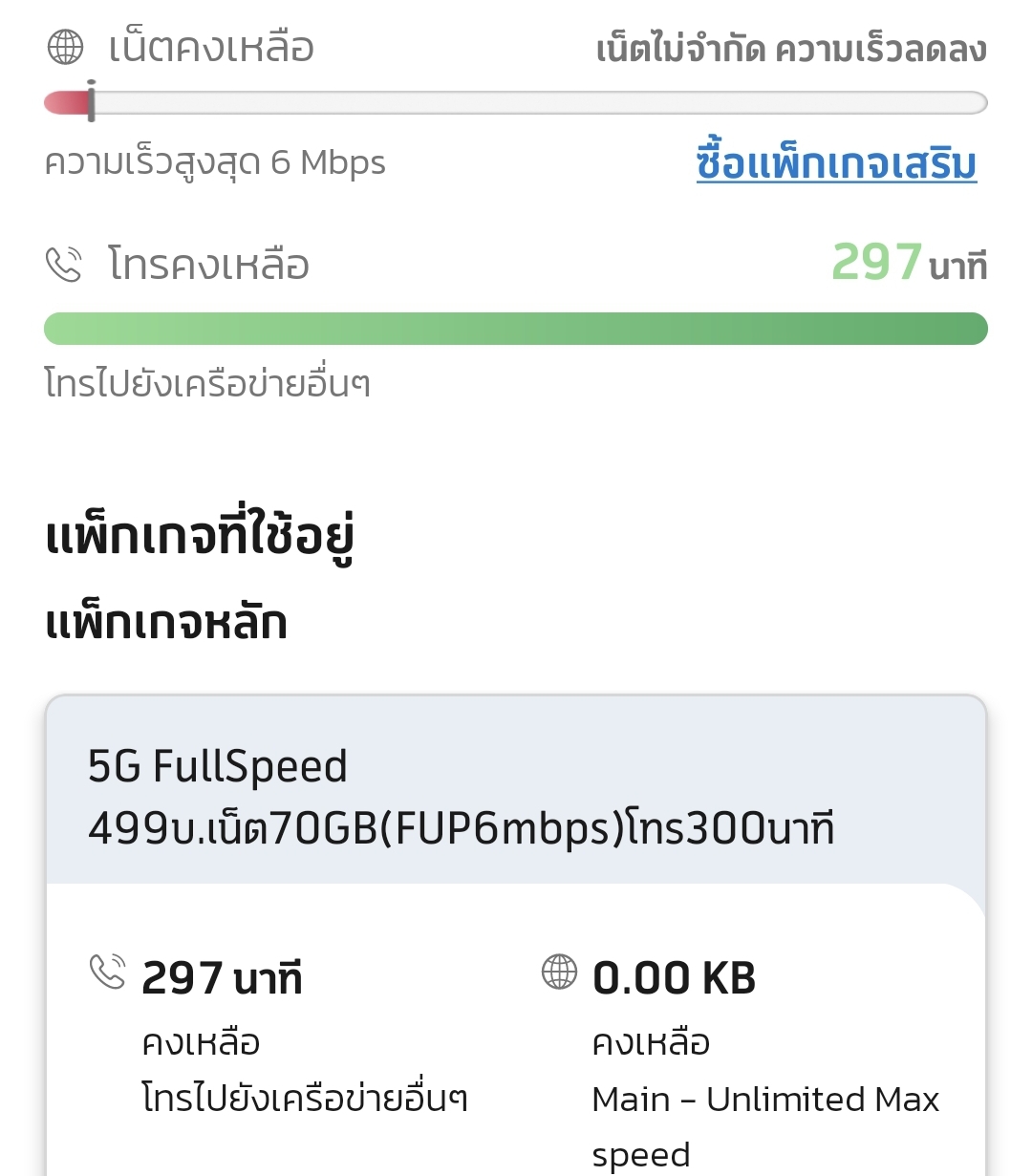The image size is (1032, 1176).
Task: Click the เน็ตไม่จำกัด ความเร็วลดลง status text
Action: coord(791,49)
